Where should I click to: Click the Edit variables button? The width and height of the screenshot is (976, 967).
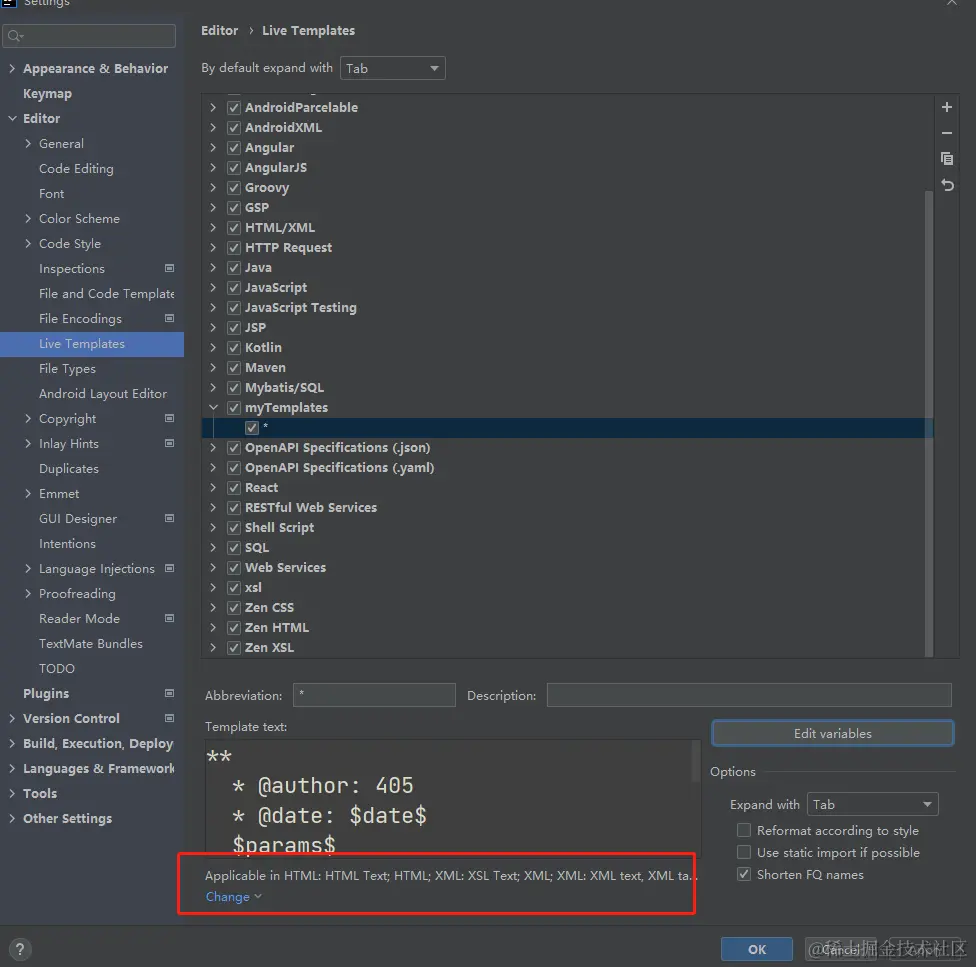click(x=833, y=733)
